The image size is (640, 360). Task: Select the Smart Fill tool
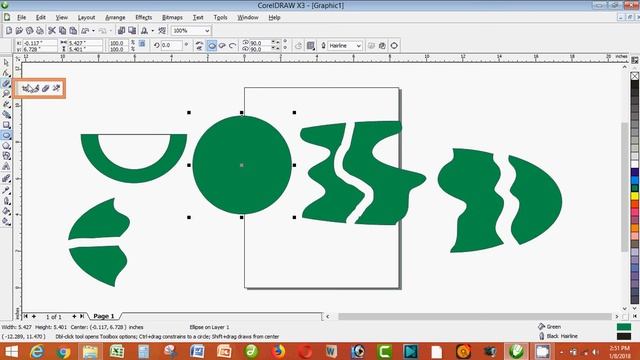click(6, 115)
